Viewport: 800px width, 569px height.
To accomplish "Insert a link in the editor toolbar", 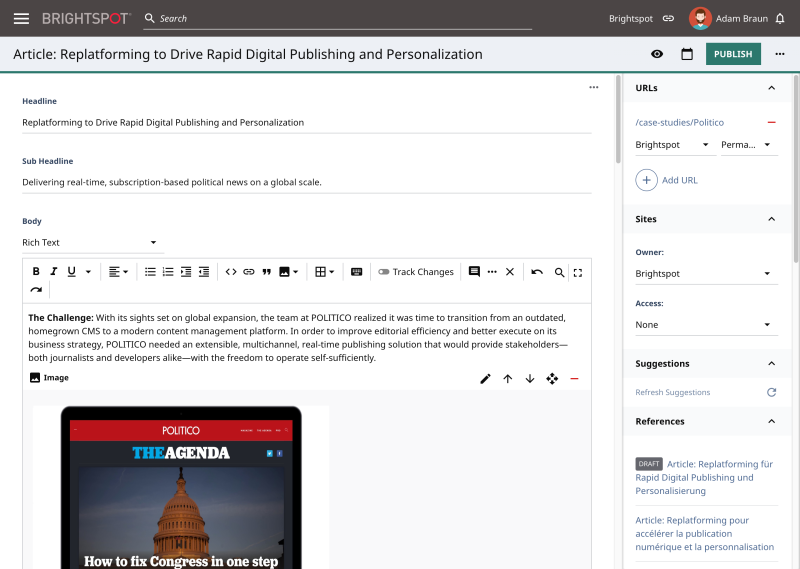I will point(248,272).
